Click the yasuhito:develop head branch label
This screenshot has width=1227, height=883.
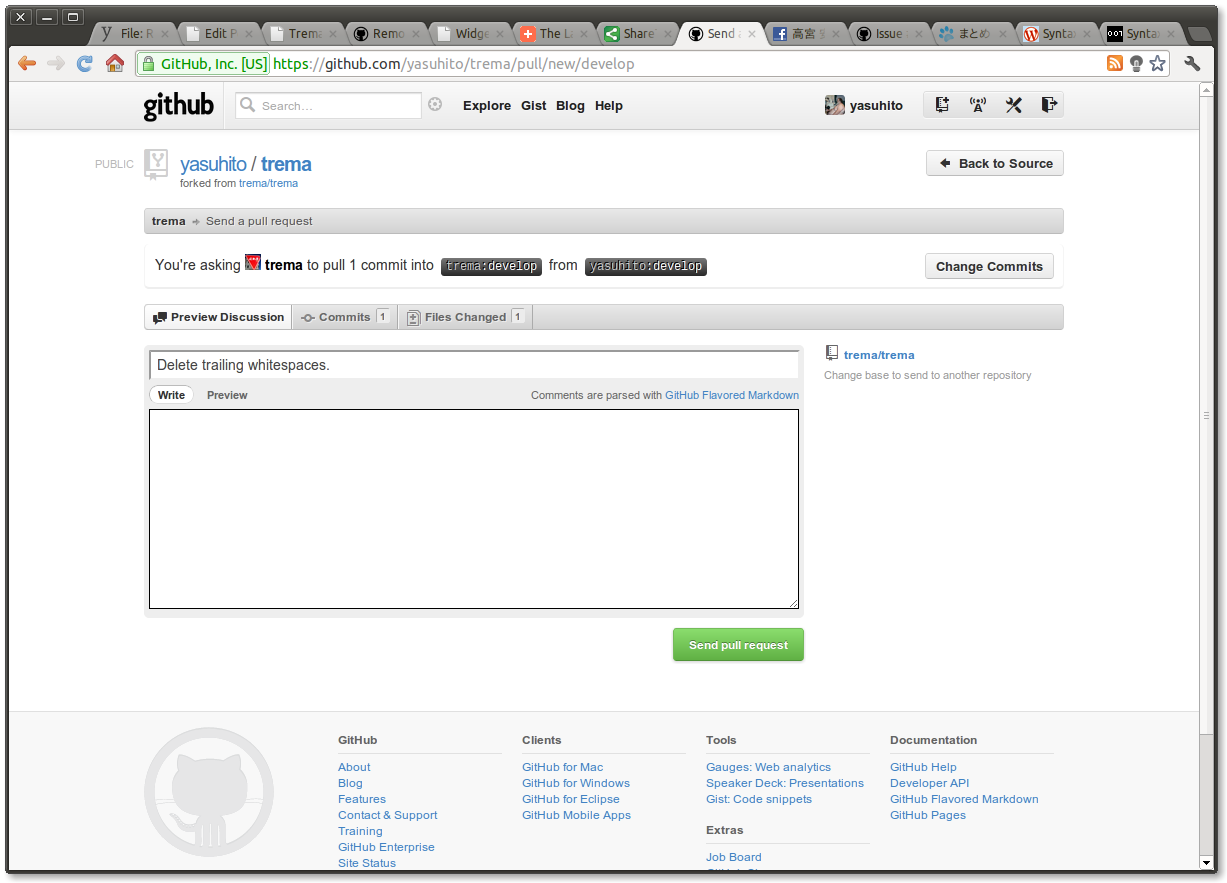(646, 266)
